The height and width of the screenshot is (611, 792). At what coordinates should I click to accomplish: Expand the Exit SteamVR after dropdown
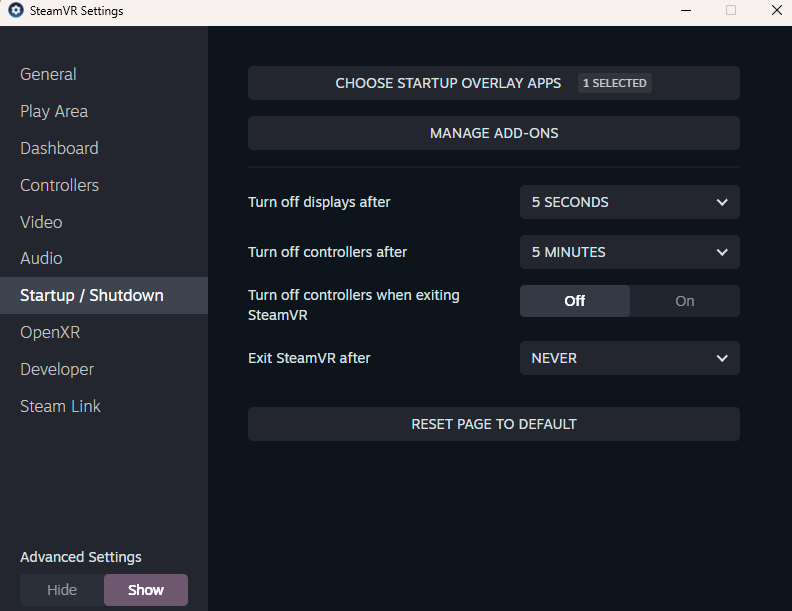(629, 358)
